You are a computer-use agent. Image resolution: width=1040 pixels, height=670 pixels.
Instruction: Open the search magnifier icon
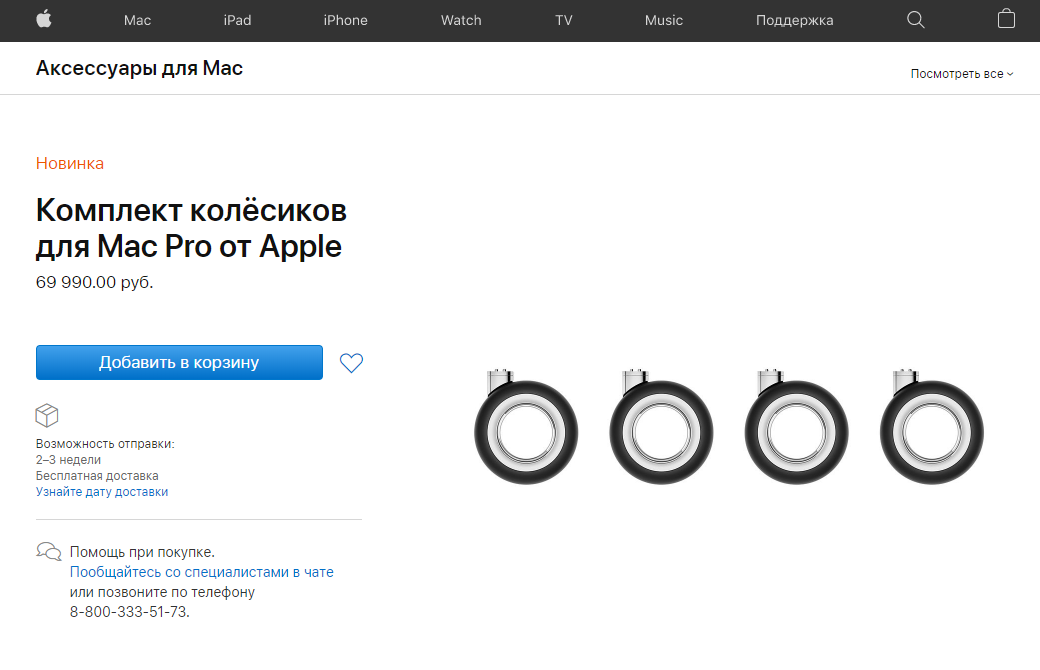coord(915,20)
